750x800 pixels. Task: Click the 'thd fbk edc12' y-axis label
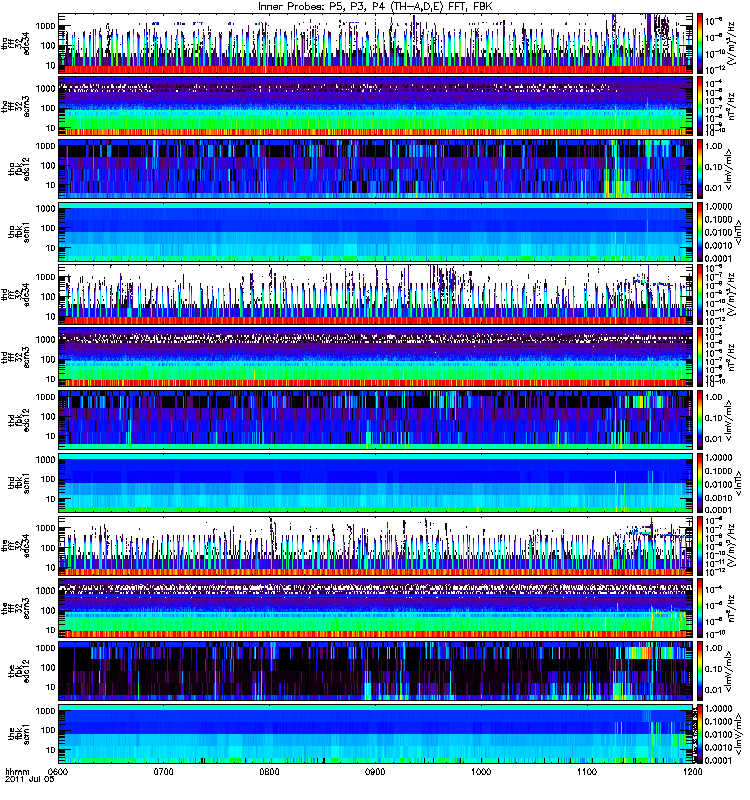[x=19, y=420]
